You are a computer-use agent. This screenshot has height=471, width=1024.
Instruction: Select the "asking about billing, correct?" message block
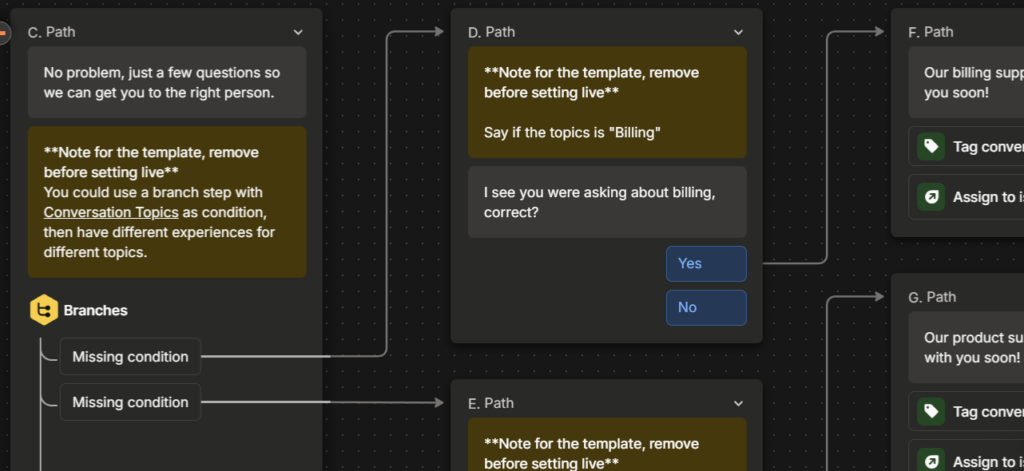point(607,202)
